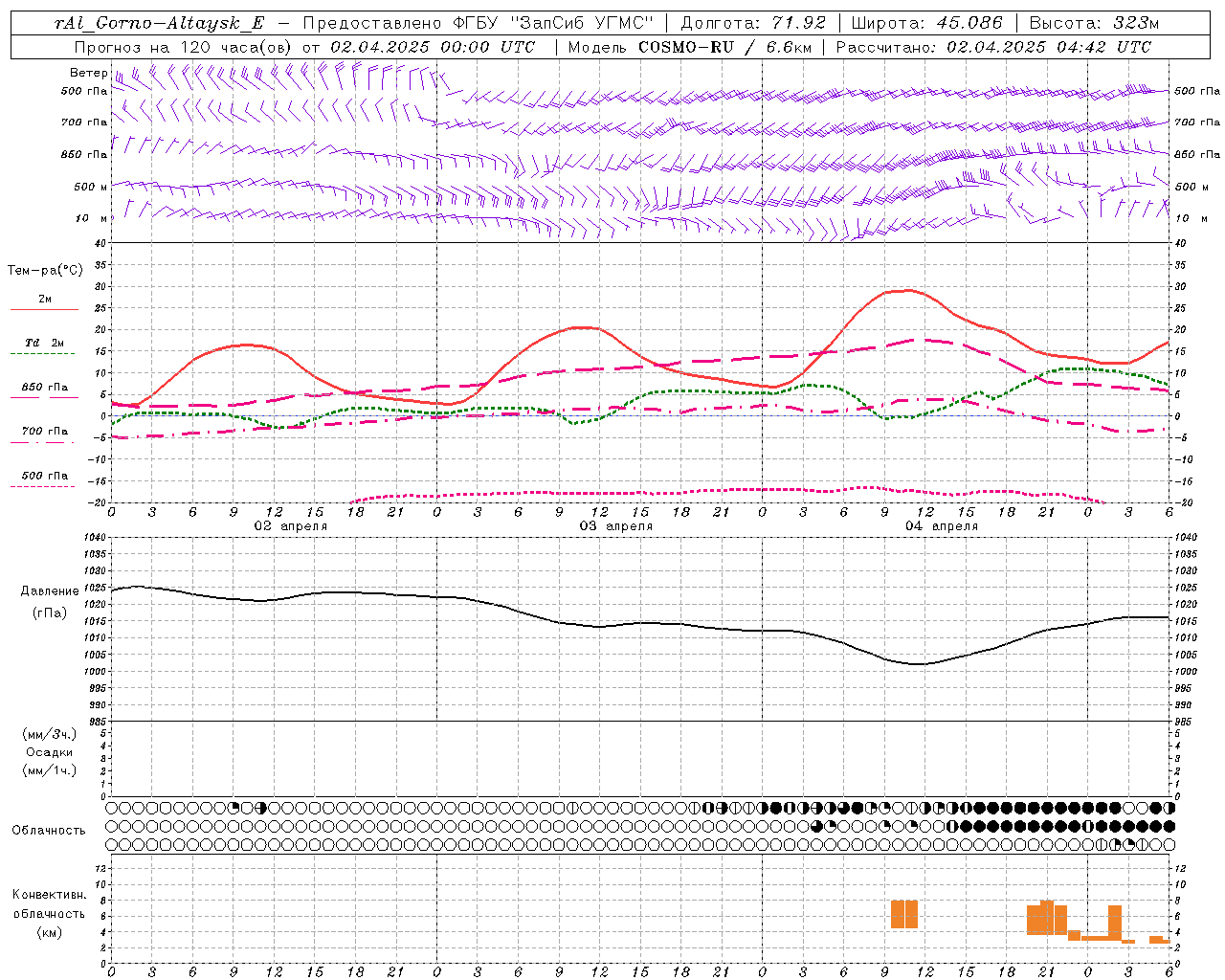Image resolution: width=1225 pixels, height=980 pixels.
Task: Click the text Предоставлено ФГБУ "ЗапСиб УГМС"
Action: pos(478,23)
